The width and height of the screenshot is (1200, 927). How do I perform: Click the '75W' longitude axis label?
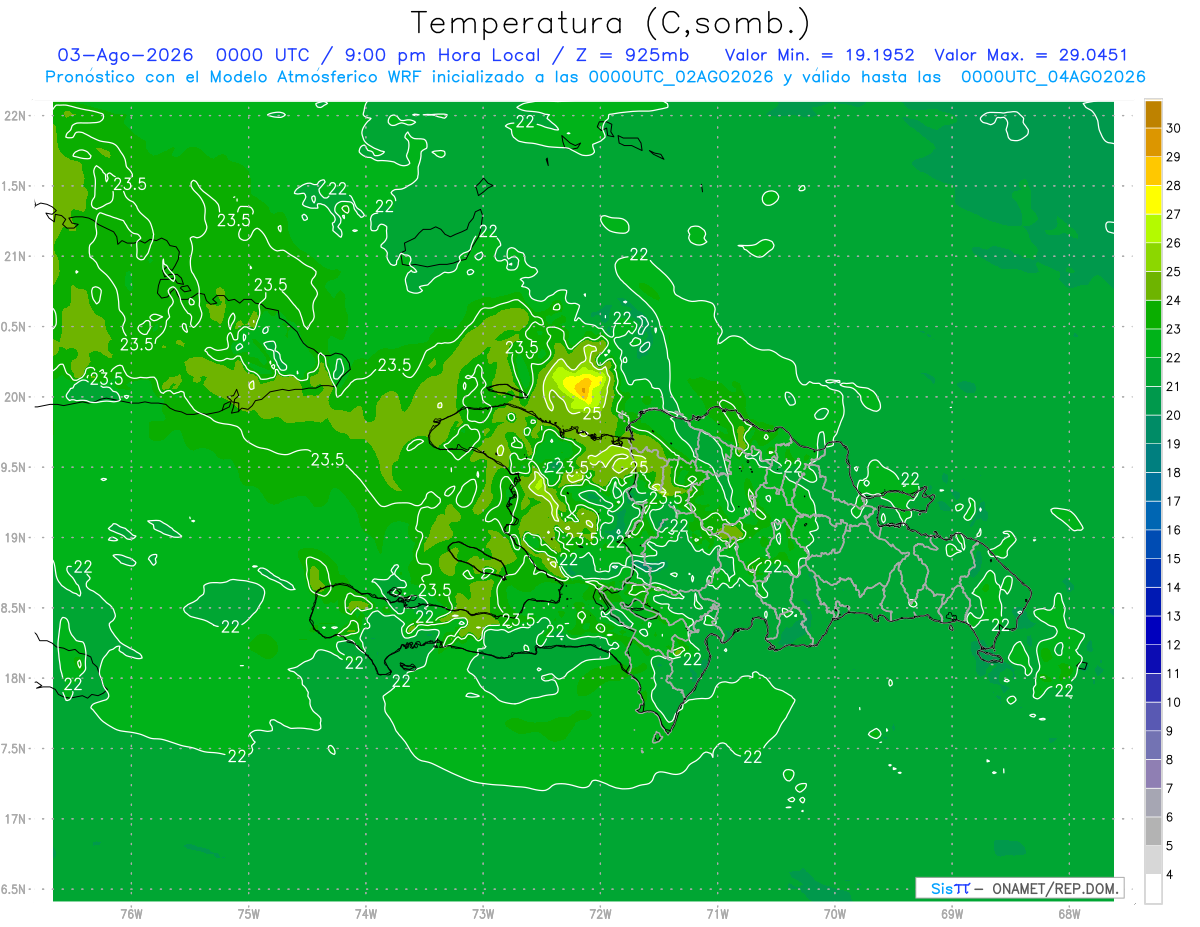(249, 913)
